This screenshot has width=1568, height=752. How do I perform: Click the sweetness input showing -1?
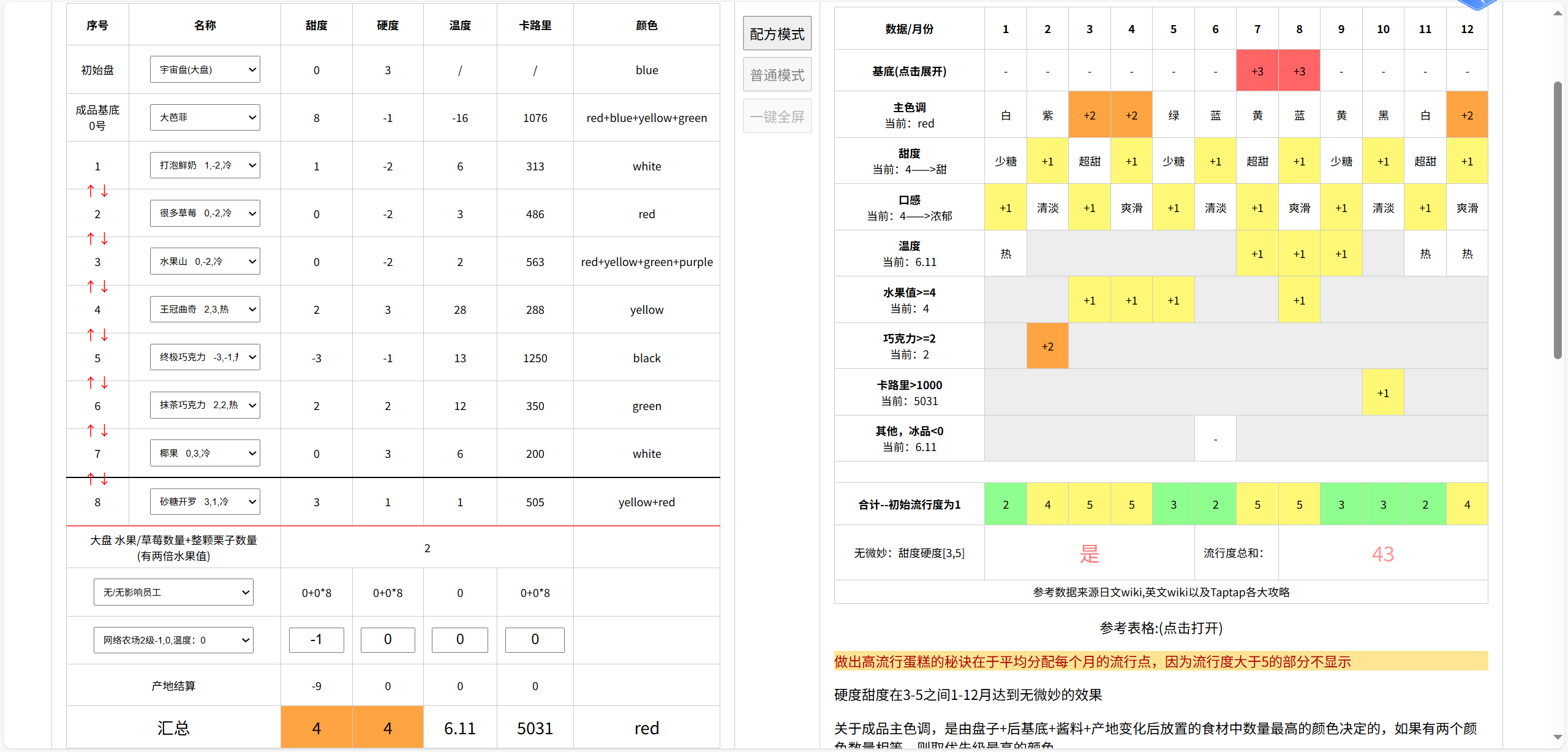point(317,640)
